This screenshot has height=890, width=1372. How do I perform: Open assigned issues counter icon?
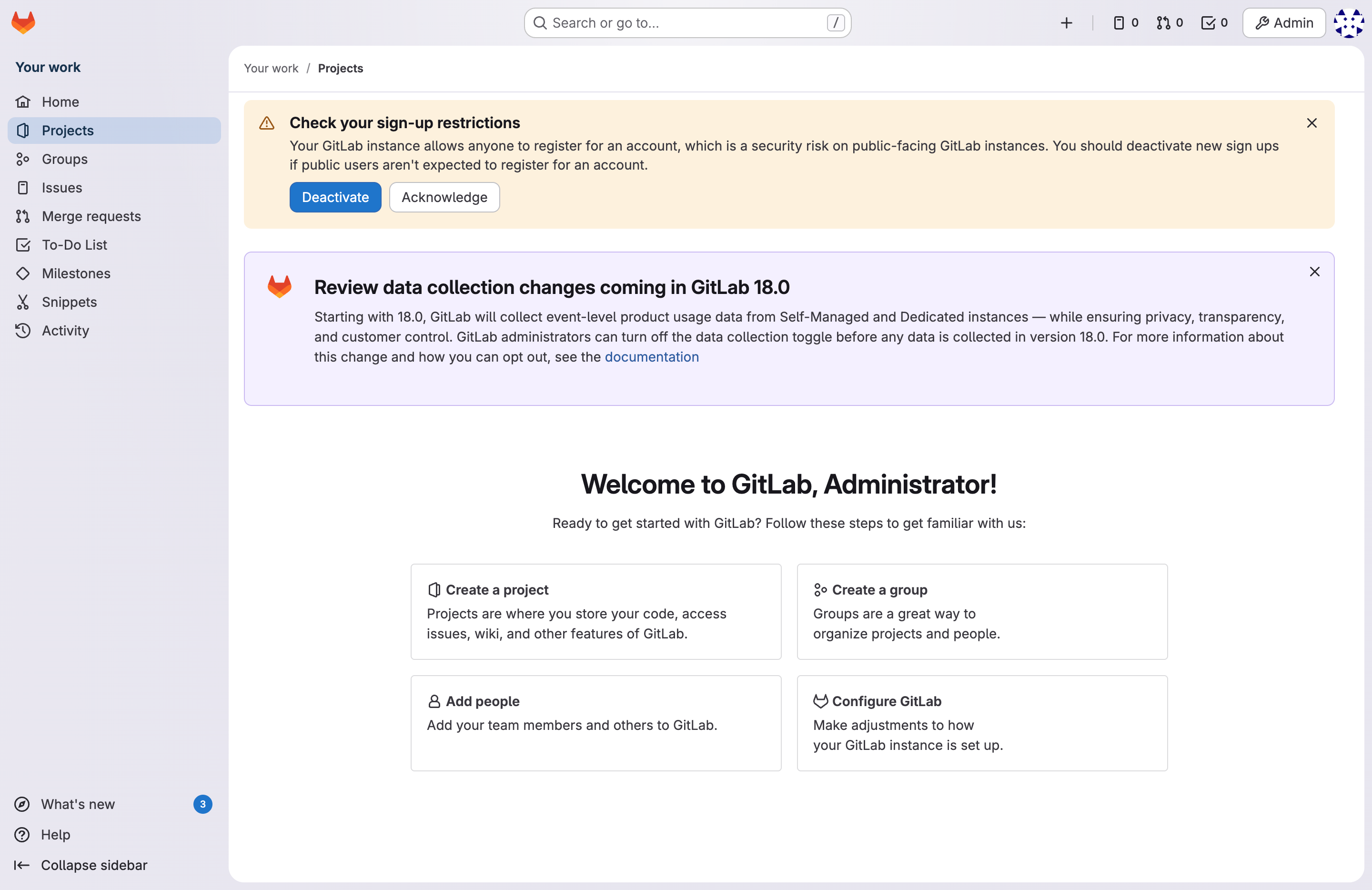(1125, 23)
